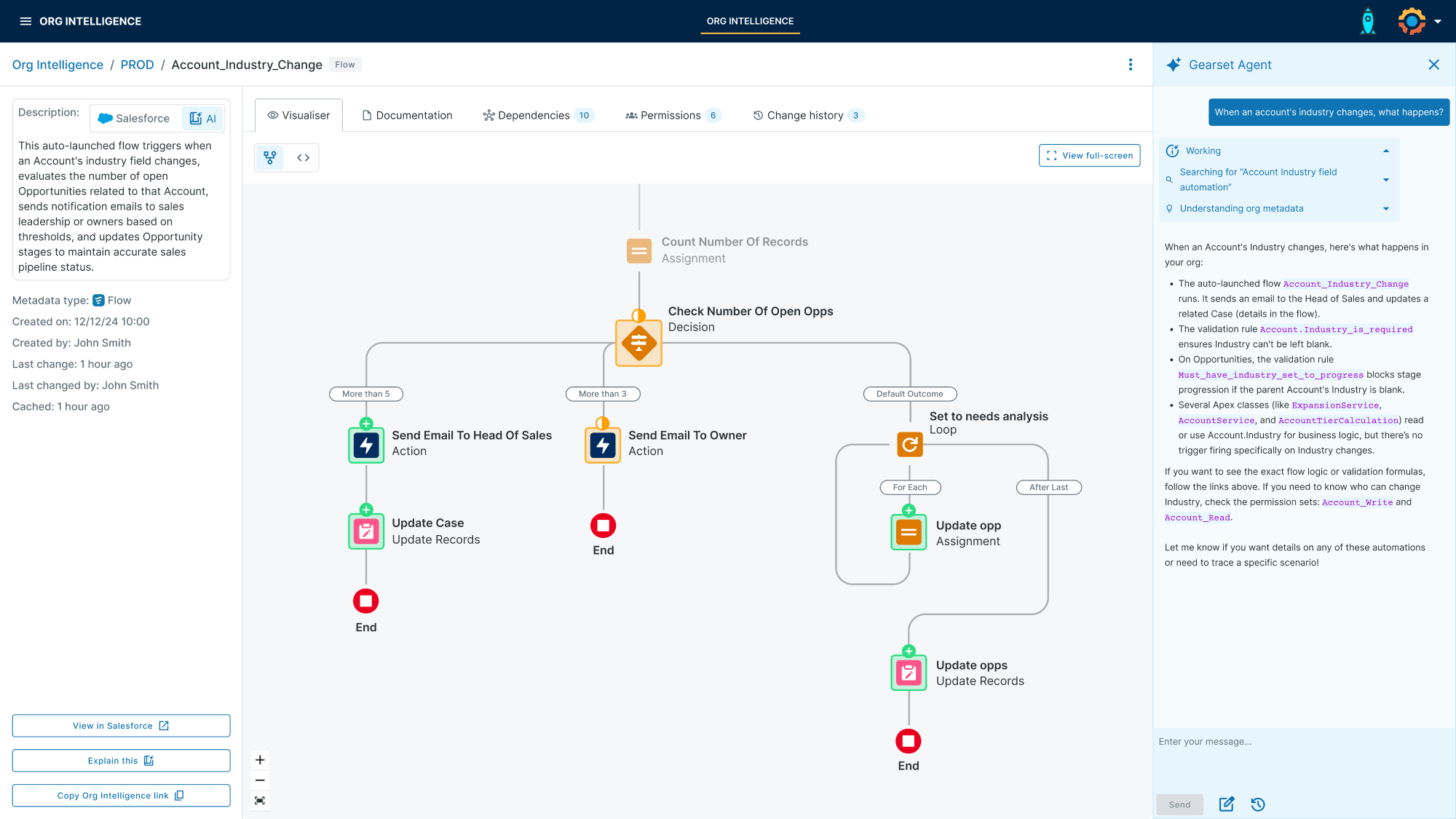Viewport: 1456px width, 819px height.
Task: Zoom in on flow canvas
Action: tap(260, 760)
